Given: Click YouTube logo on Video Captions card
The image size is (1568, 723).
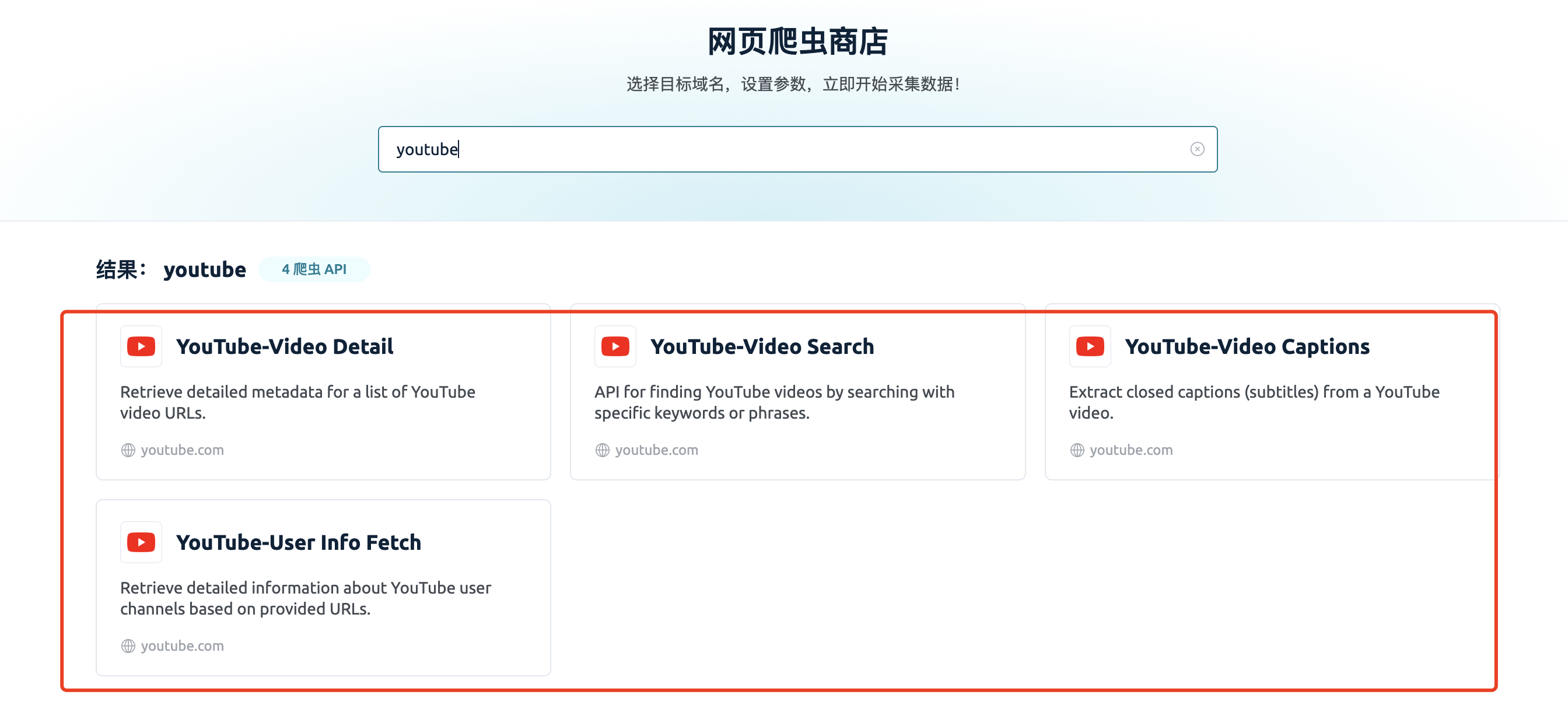Looking at the screenshot, I should [1090, 346].
